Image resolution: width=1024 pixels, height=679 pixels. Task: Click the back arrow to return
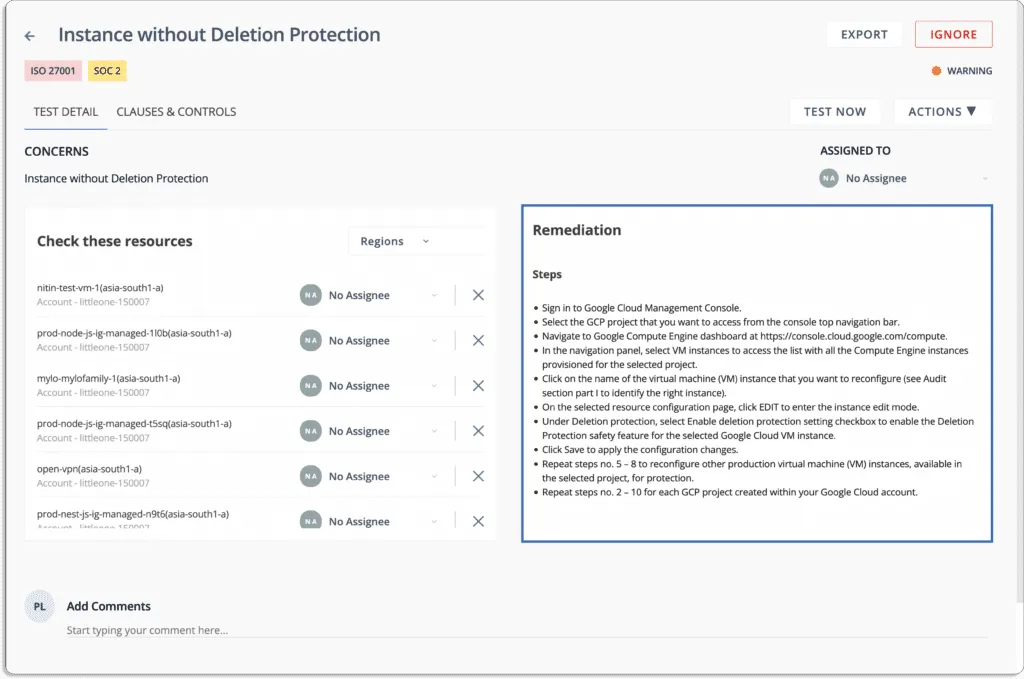pos(28,35)
